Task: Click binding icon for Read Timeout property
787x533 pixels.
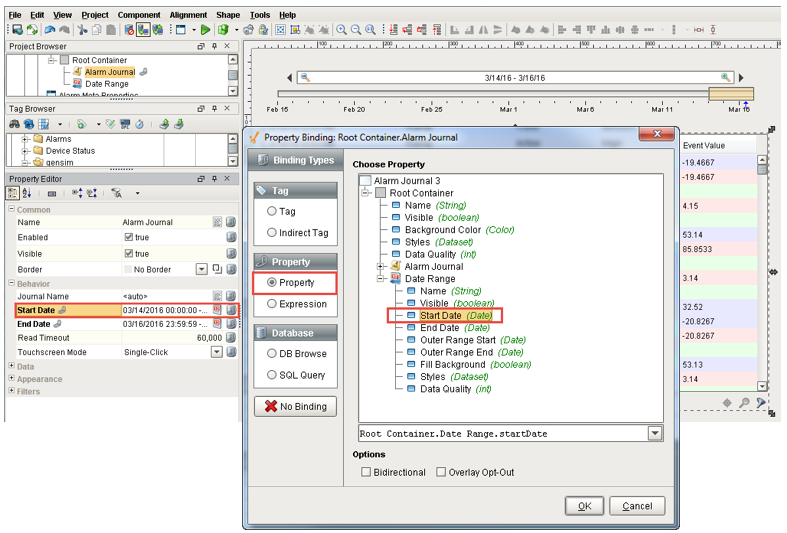Action: click(x=231, y=338)
